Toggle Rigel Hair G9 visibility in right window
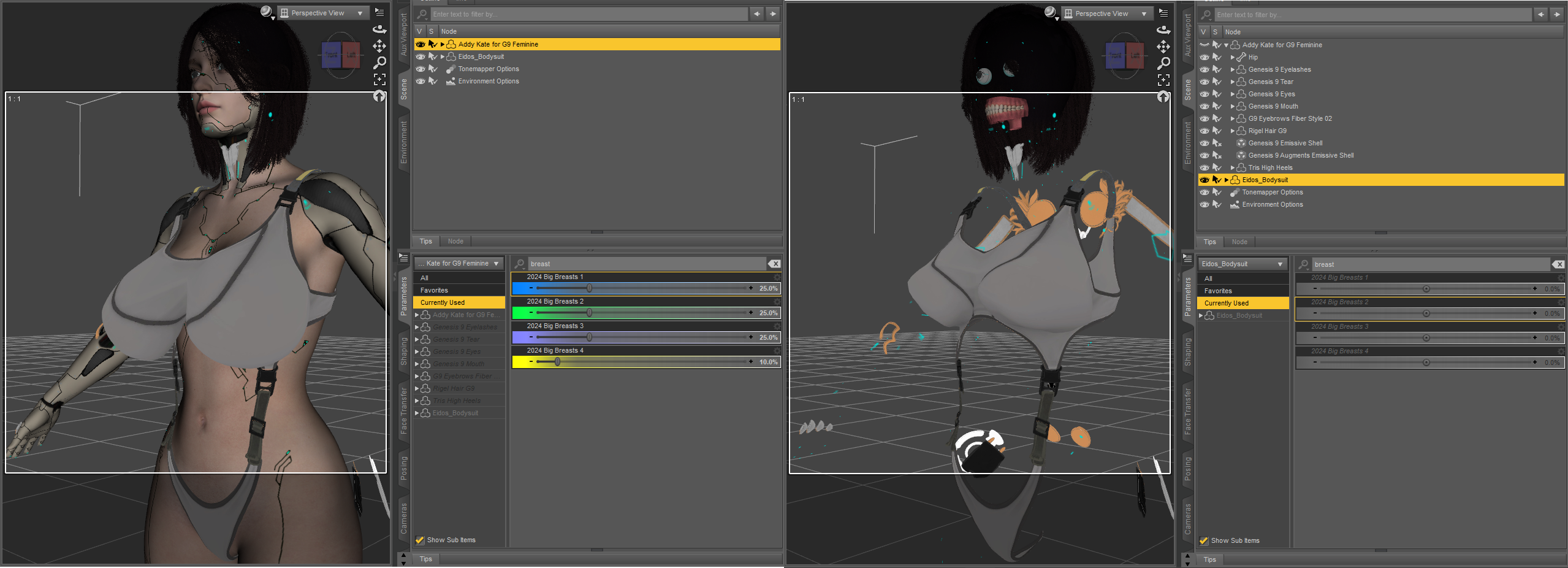 pyautogui.click(x=1205, y=131)
